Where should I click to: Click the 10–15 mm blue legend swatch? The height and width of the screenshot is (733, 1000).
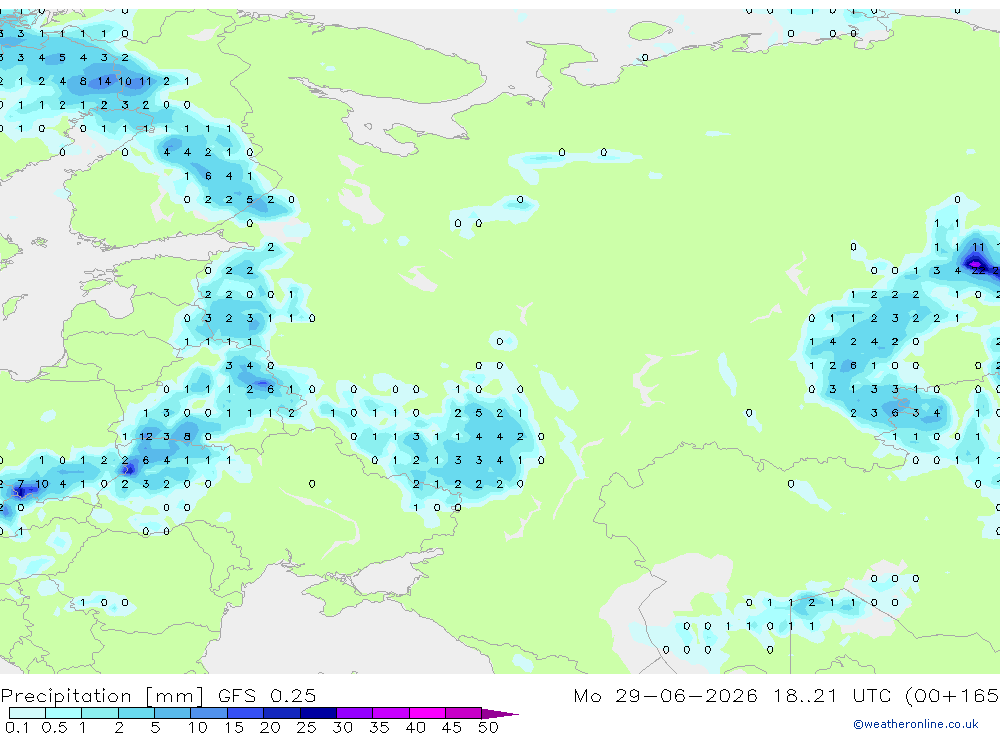[x=209, y=713]
